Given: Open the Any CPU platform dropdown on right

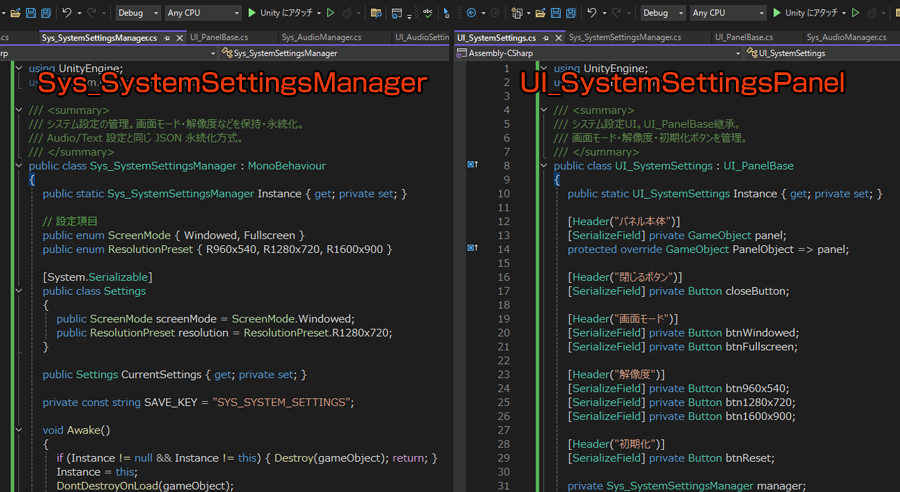Looking at the screenshot, I should pos(730,13).
